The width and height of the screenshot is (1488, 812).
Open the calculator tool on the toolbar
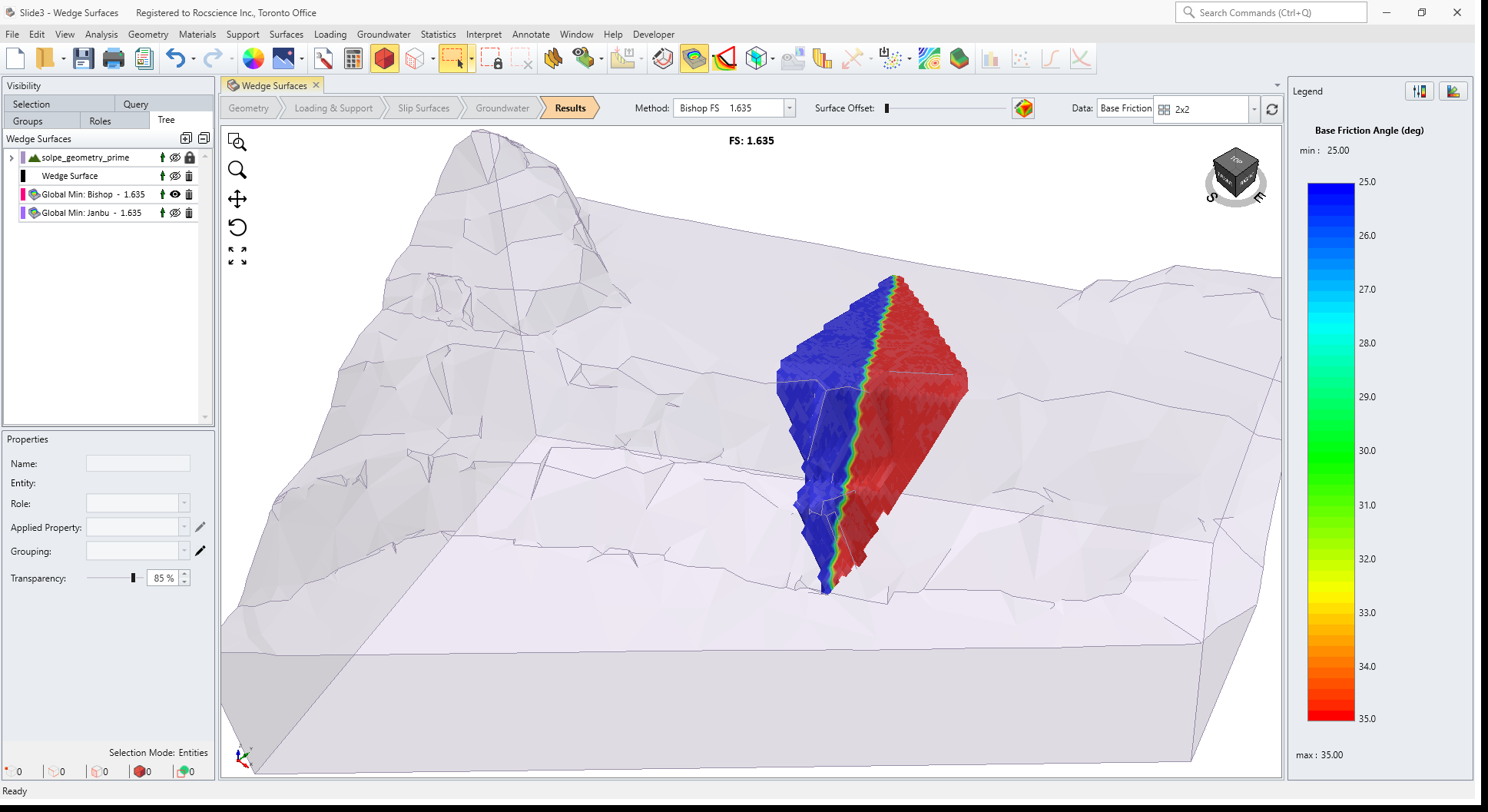click(353, 58)
